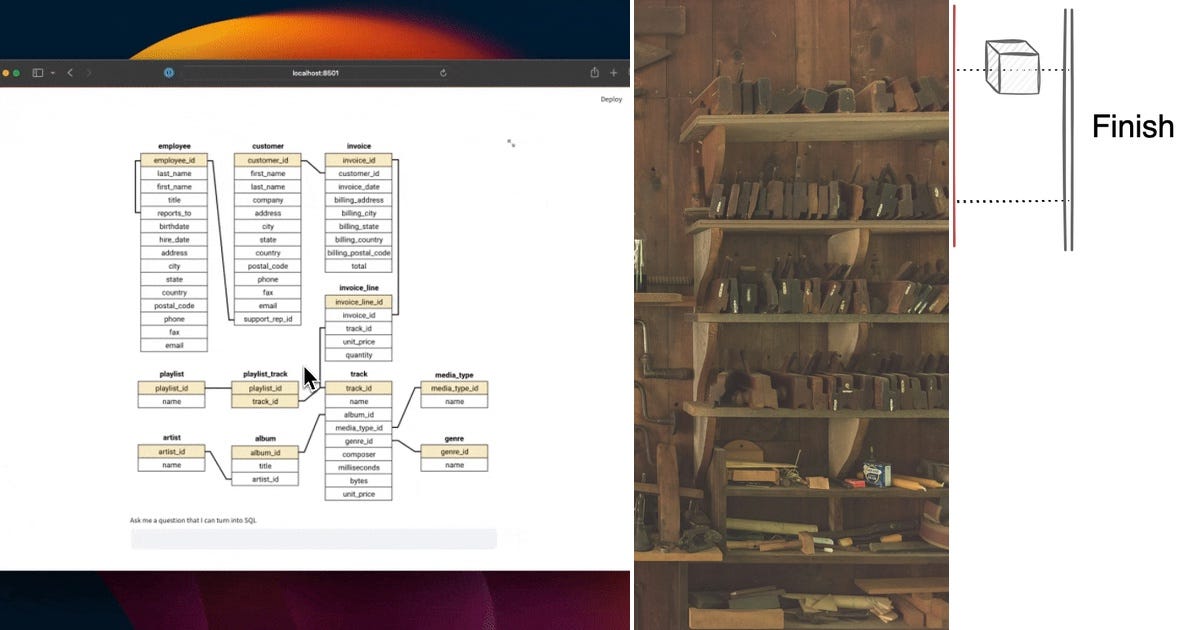Click the 'Ask me a question' input field
Image resolution: width=1200 pixels, height=630 pixels.
pos(313,538)
